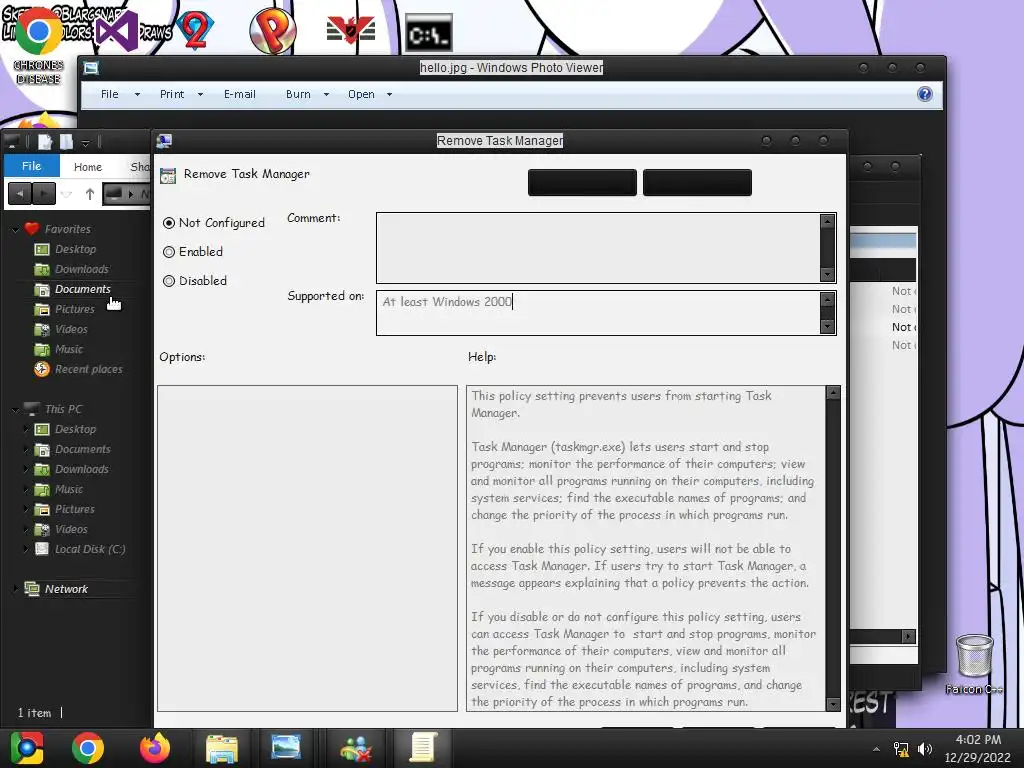Screen dimensions: 1024x768
Task: Open the number 2 game desktop icon
Action: (195, 31)
